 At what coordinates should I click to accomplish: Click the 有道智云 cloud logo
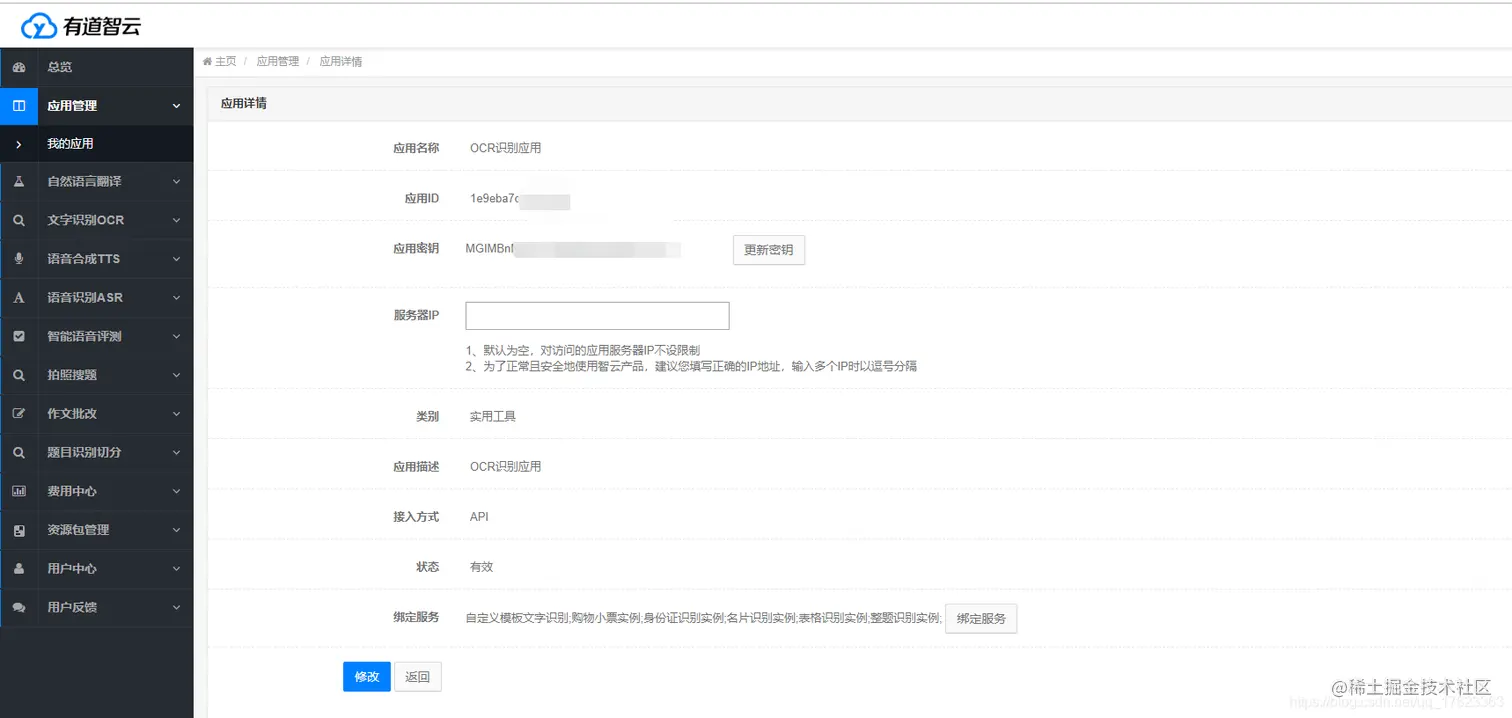tap(81, 26)
